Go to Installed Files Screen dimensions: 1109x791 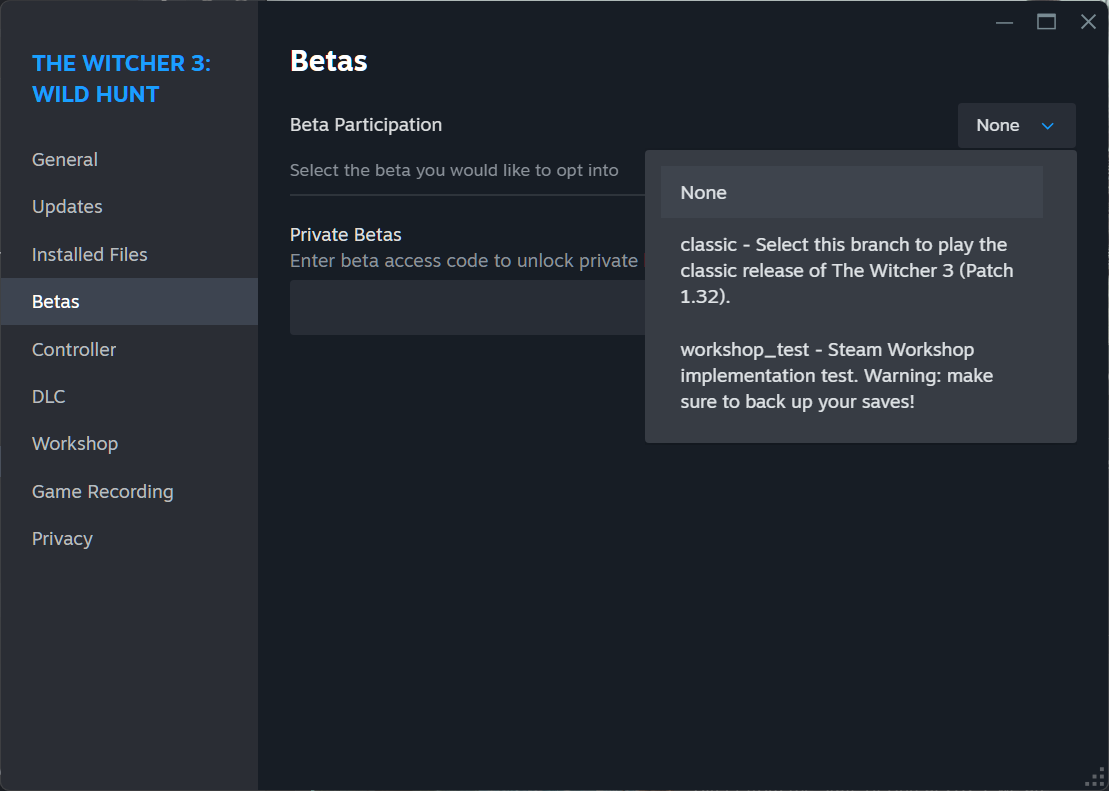pyautogui.click(x=129, y=254)
